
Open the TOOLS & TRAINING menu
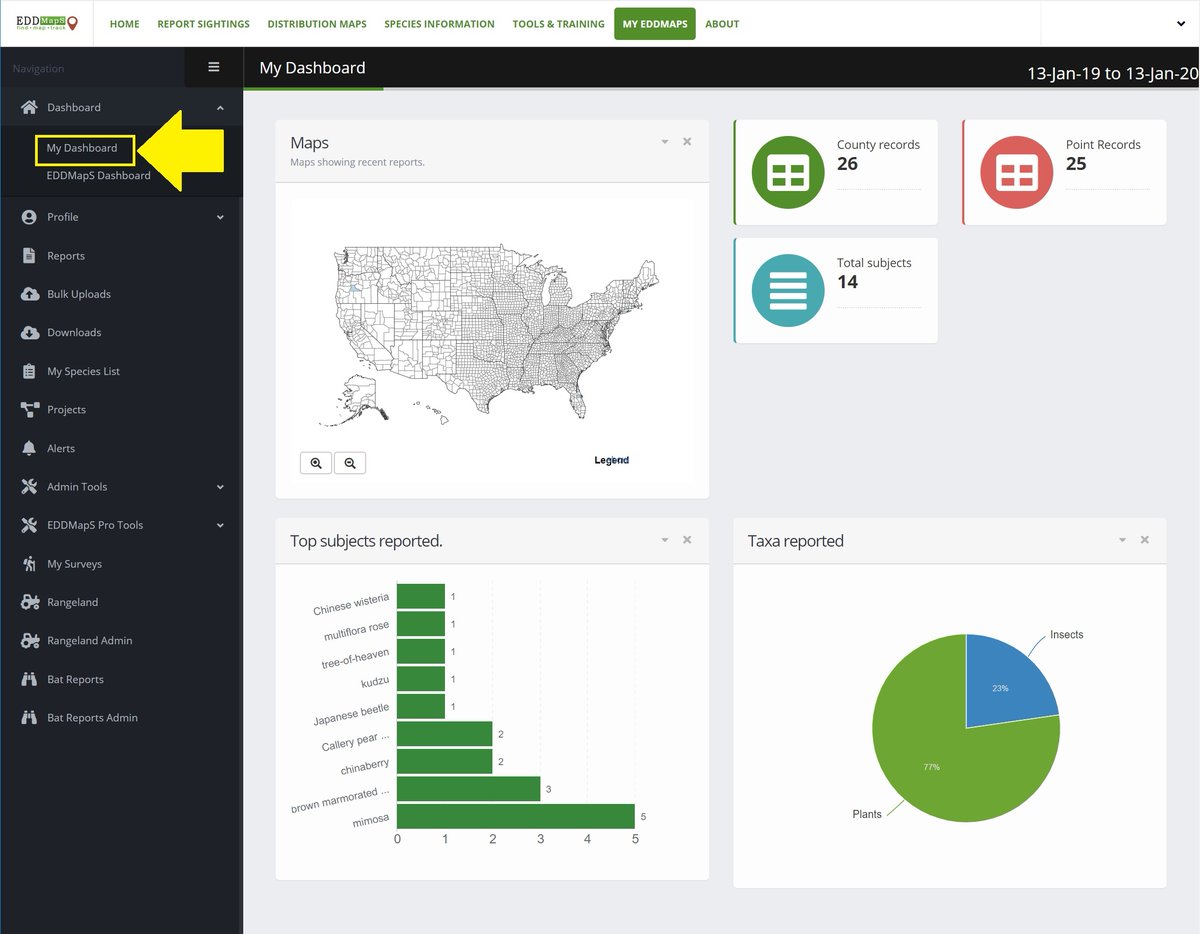558,24
